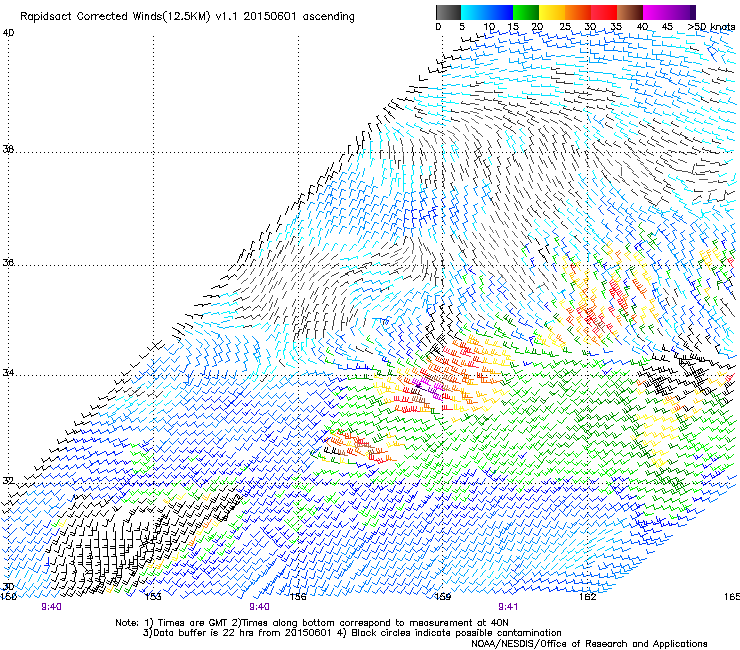The height and width of the screenshot is (650, 740).
Task: Click the note 'Black circles indicate possible contamination'
Action: 456,633
